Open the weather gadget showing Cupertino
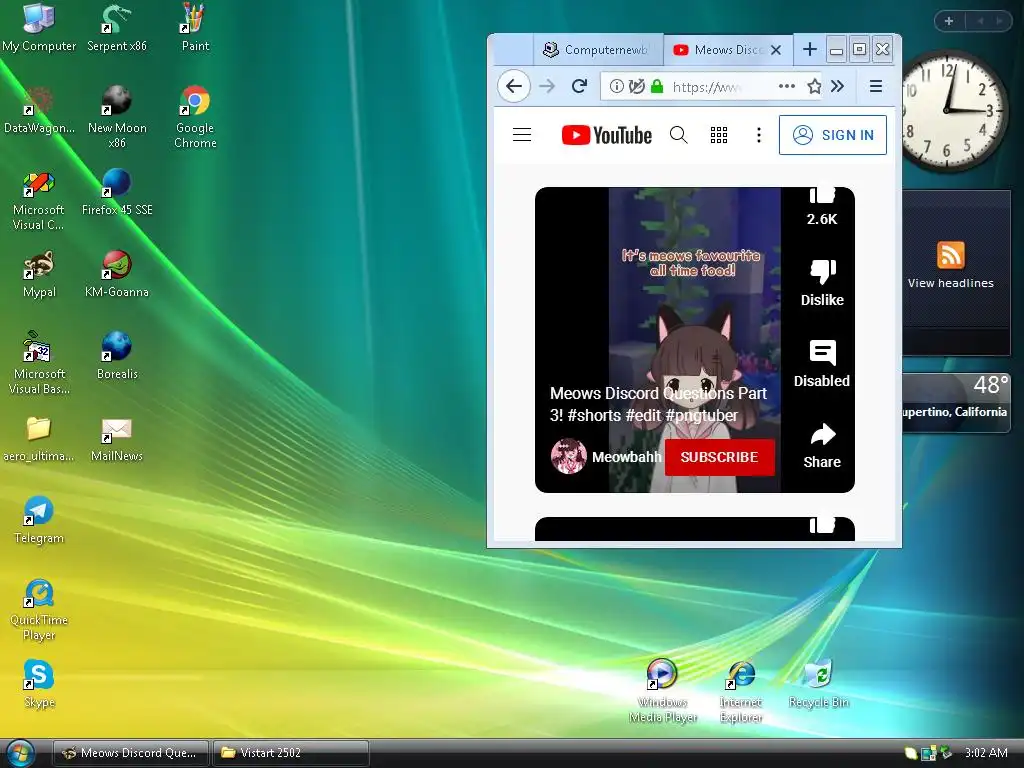 (956, 402)
